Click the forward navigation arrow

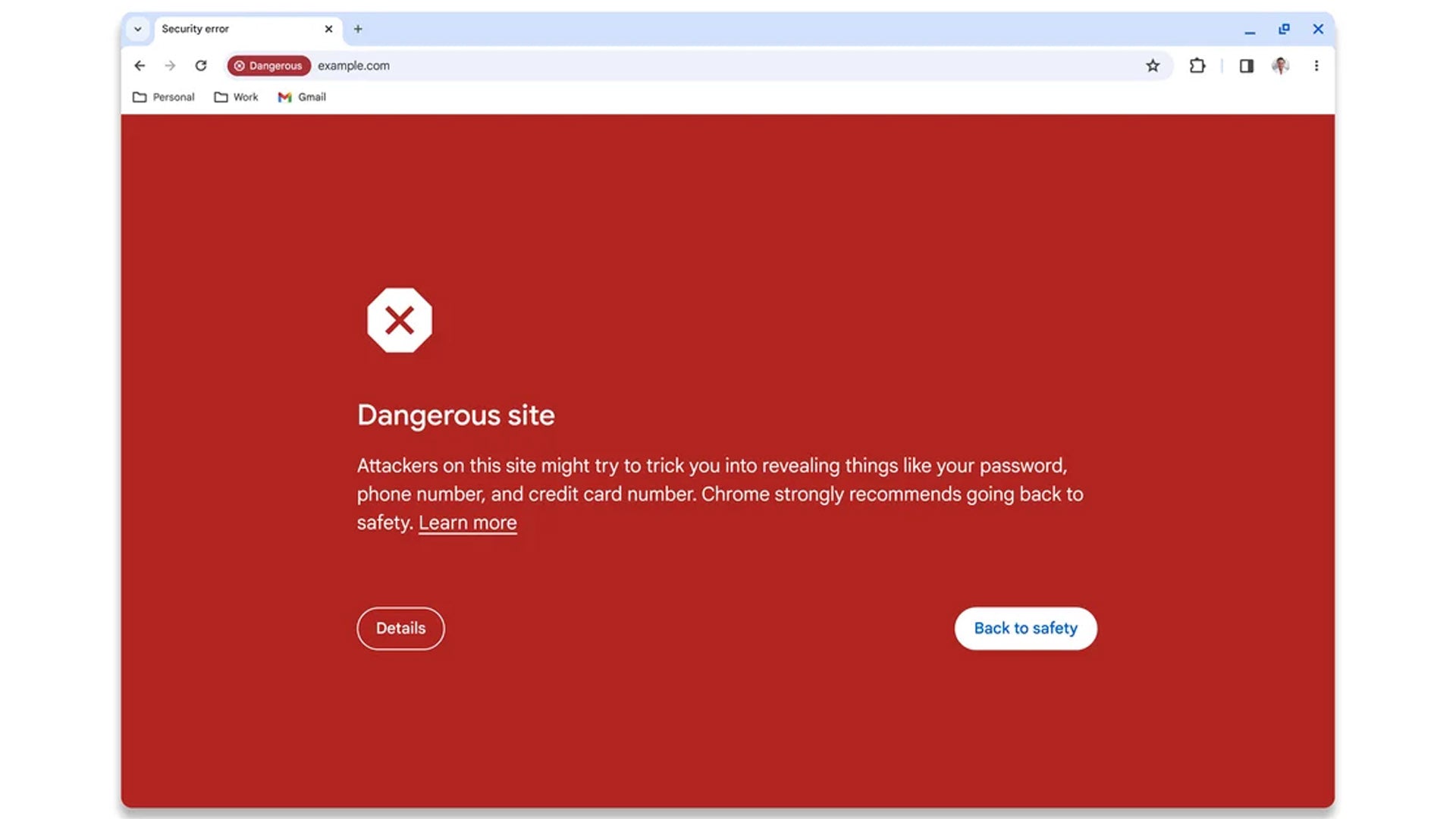coord(170,65)
